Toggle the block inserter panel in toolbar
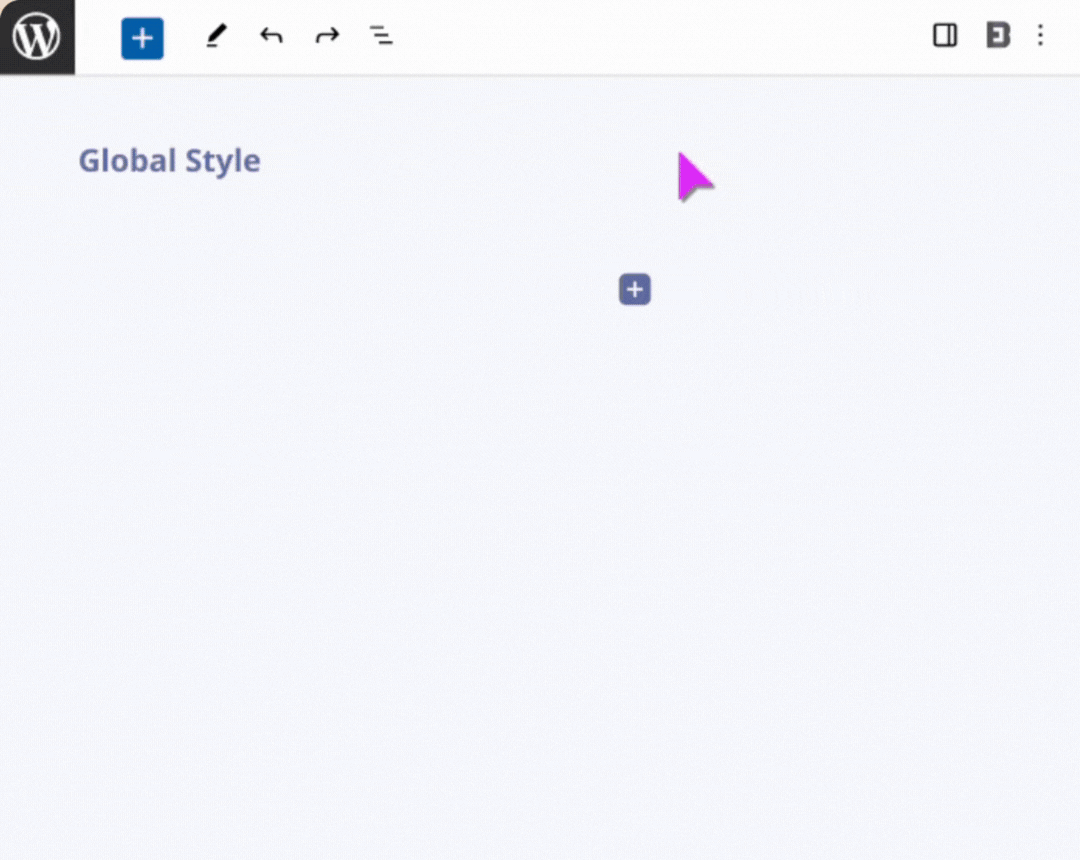The width and height of the screenshot is (1080, 860). 142,38
